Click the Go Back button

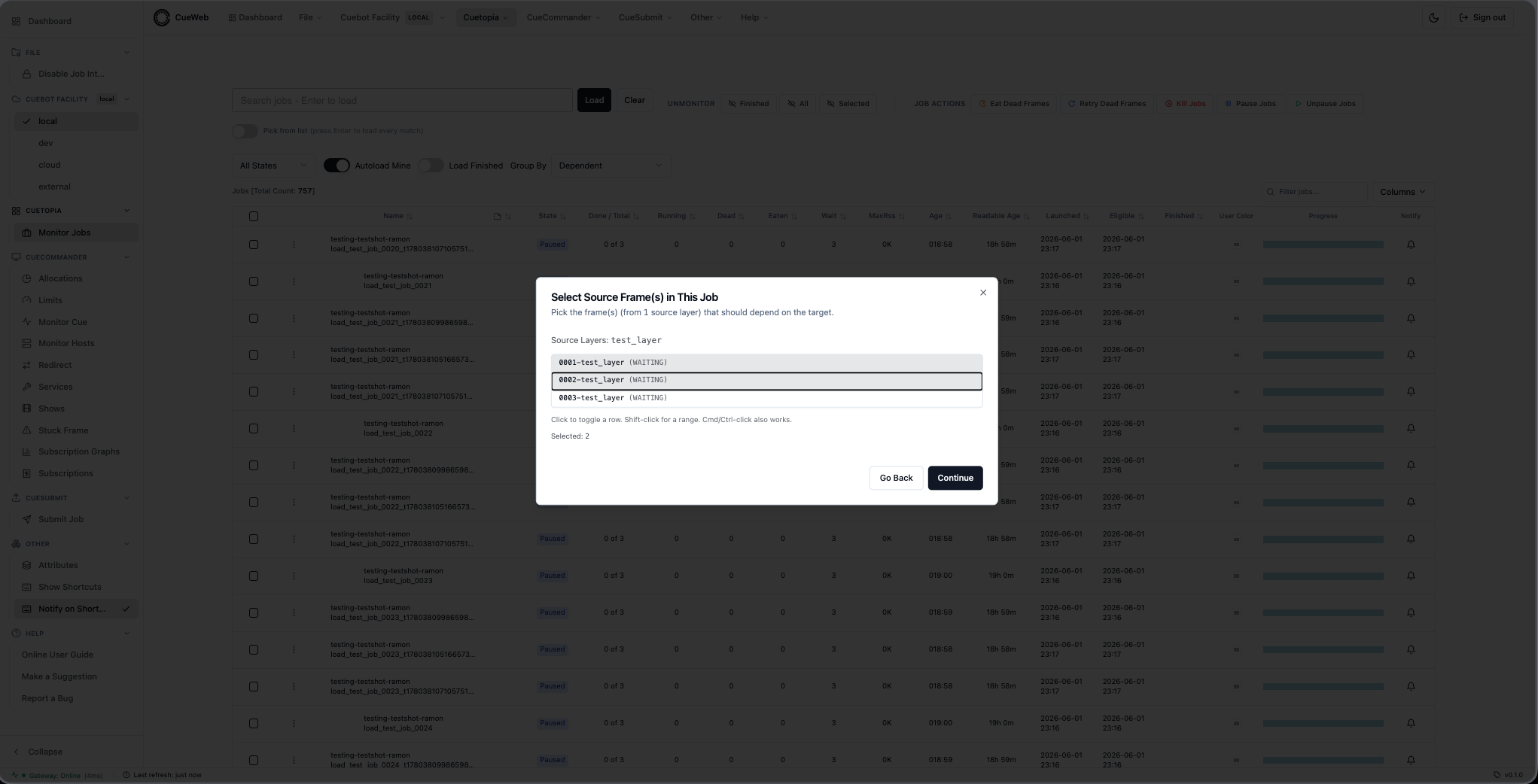tap(896, 478)
